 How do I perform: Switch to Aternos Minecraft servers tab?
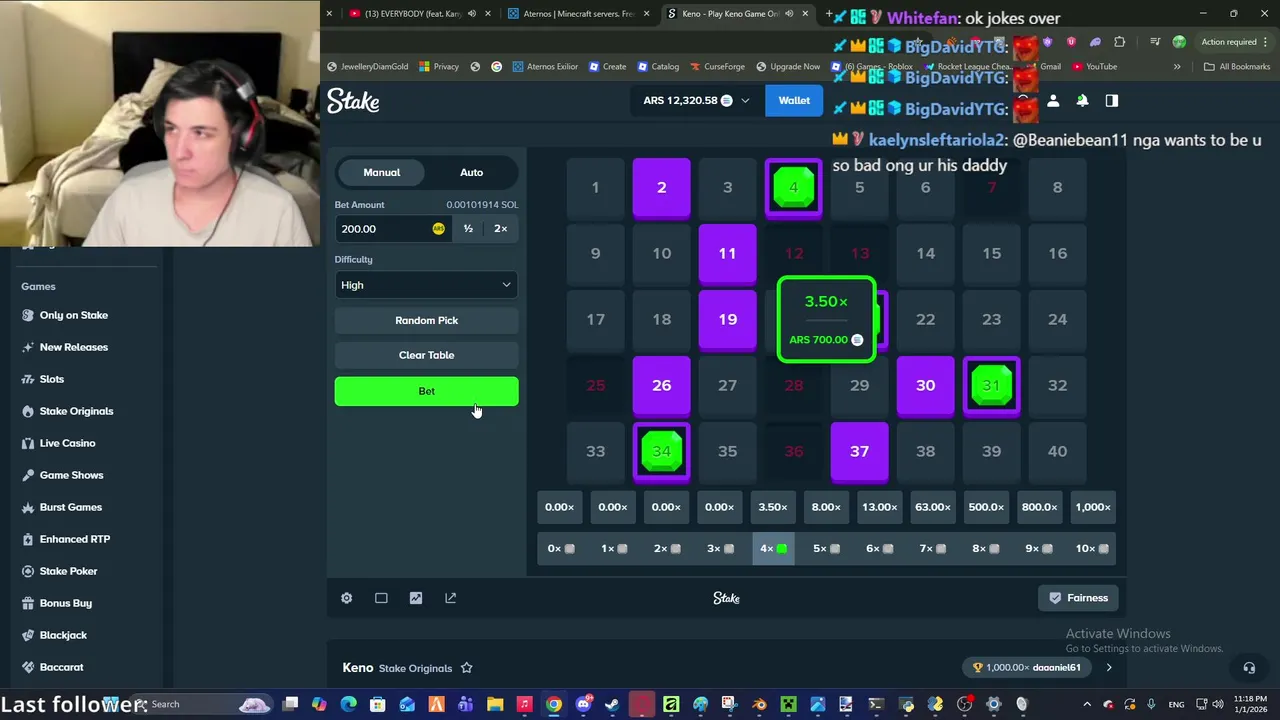tap(578, 14)
